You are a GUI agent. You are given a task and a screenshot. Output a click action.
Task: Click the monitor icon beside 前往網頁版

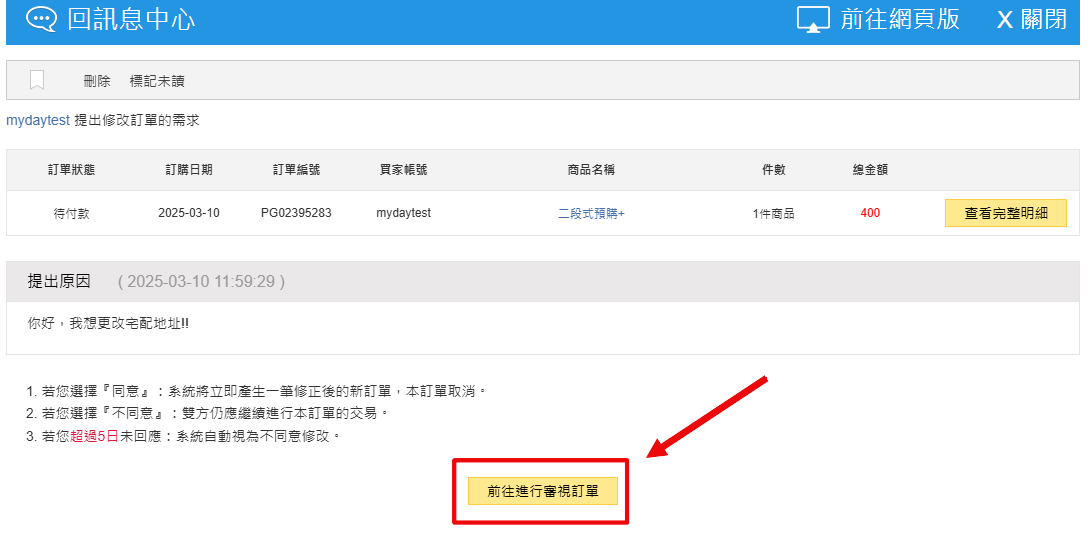813,19
